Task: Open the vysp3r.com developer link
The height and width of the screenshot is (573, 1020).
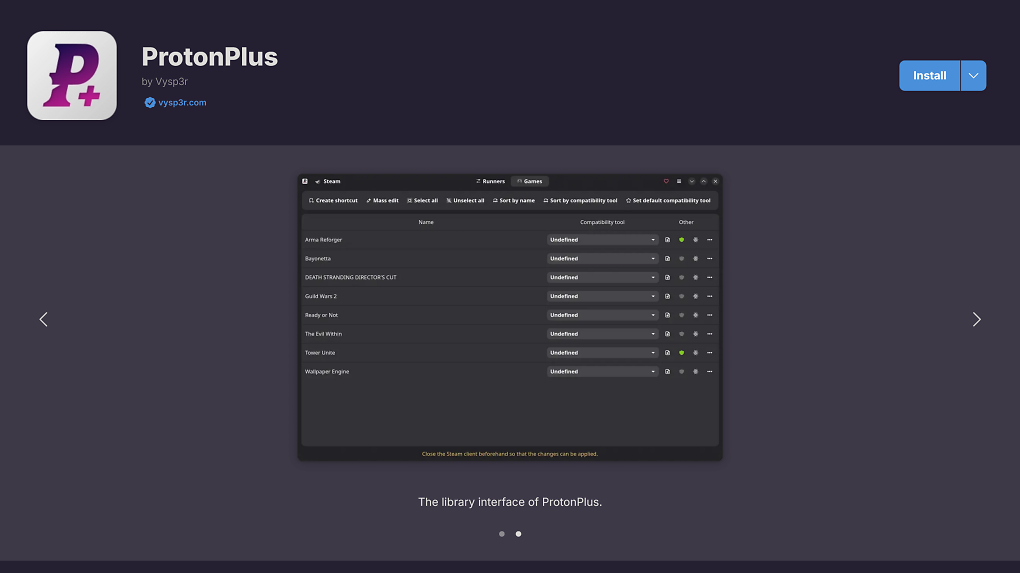Action: click(x=182, y=102)
